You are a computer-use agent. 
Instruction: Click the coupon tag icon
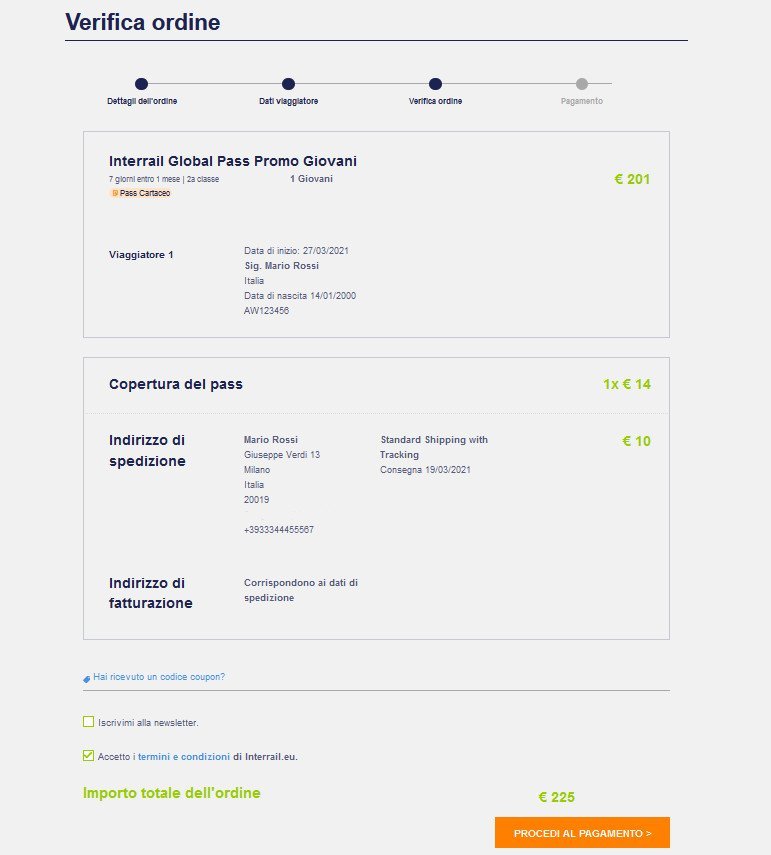86,679
